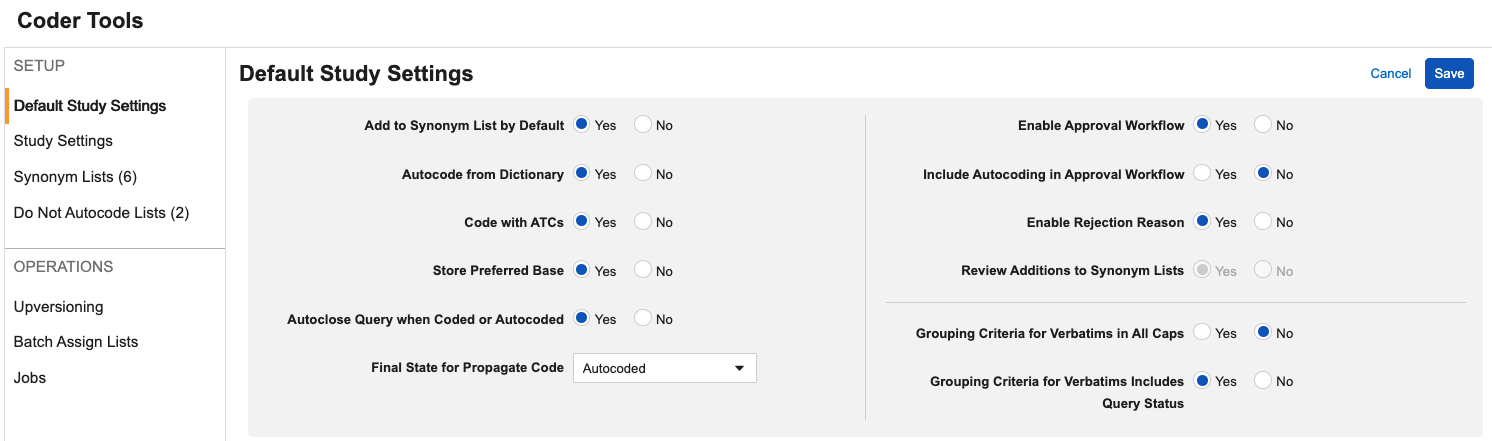Choose Yes for Include Autocoding in Approval Workflow
The image size is (1492, 441).
tap(1203, 174)
